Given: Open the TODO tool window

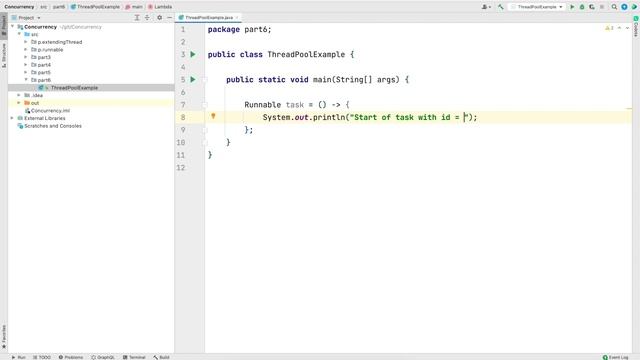Looking at the screenshot, I should click(42, 357).
